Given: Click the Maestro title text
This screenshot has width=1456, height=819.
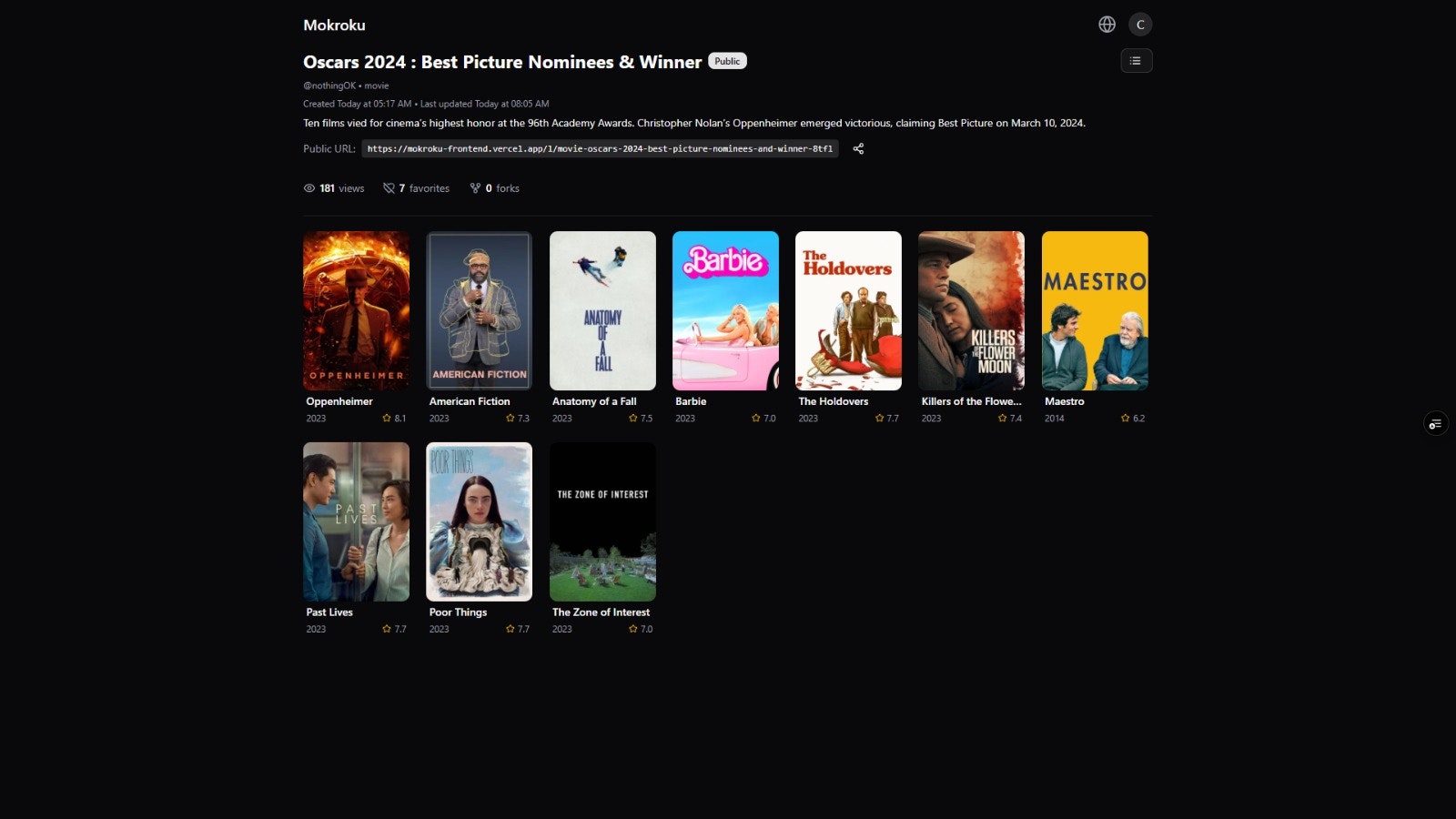Looking at the screenshot, I should tap(1065, 401).
